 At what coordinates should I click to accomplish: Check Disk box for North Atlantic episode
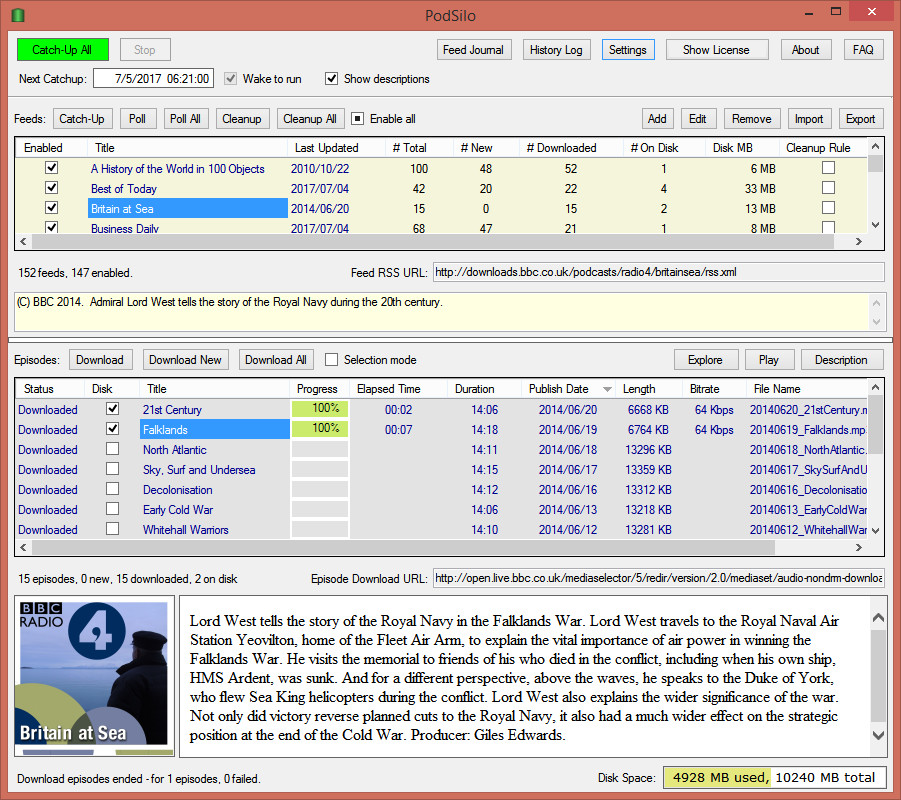(x=113, y=449)
